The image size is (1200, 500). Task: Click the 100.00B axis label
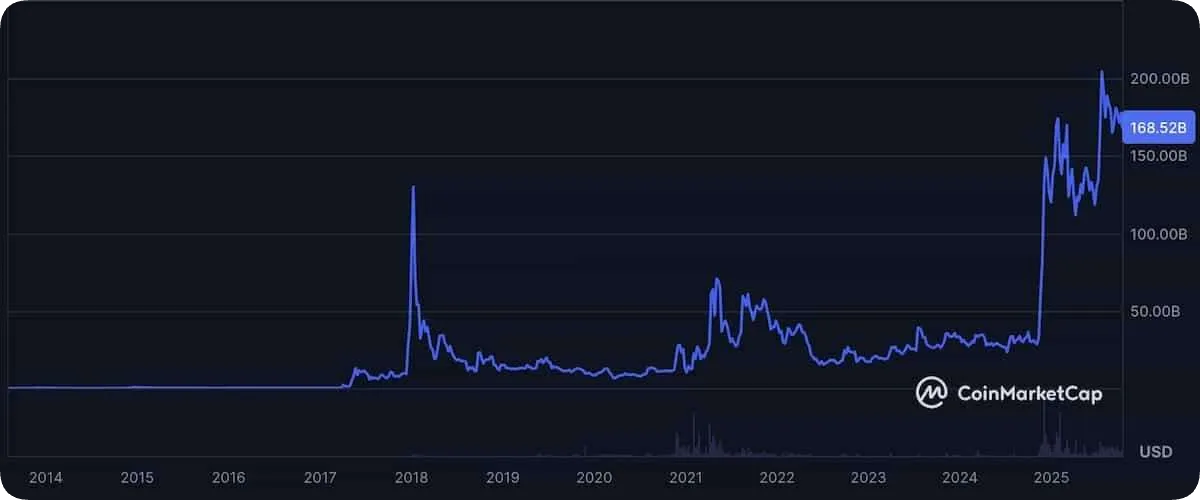1159,234
